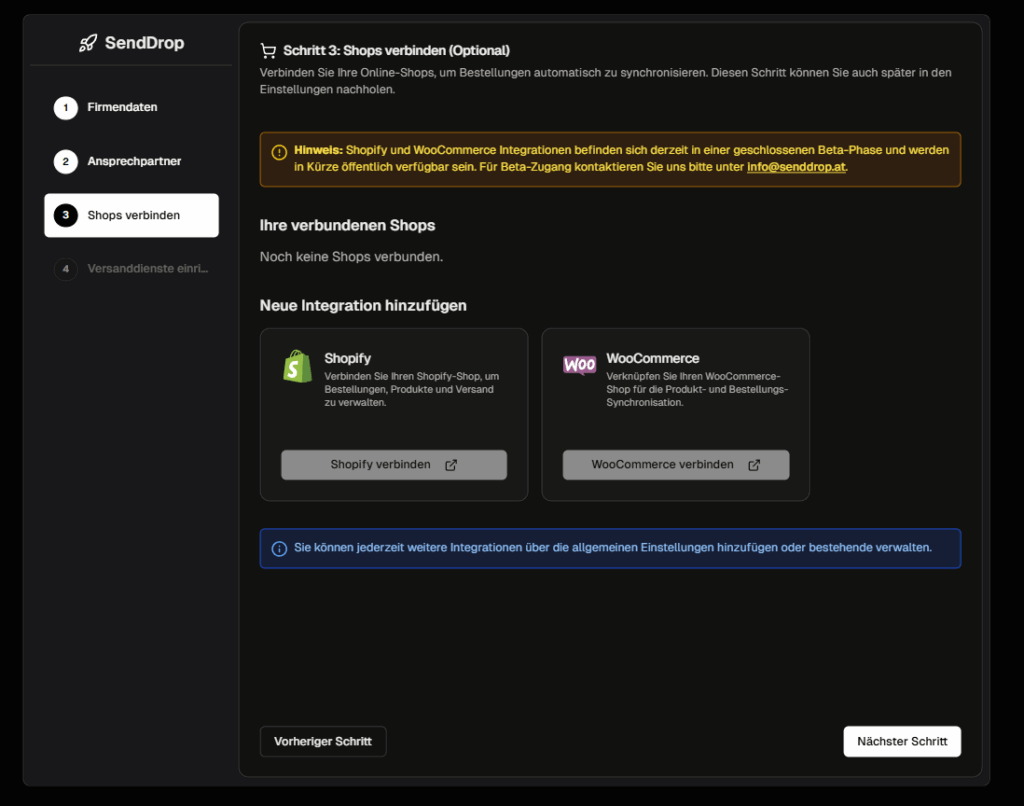1024x806 pixels.
Task: Click the Hinweis label in the warning
Action: tap(318, 150)
